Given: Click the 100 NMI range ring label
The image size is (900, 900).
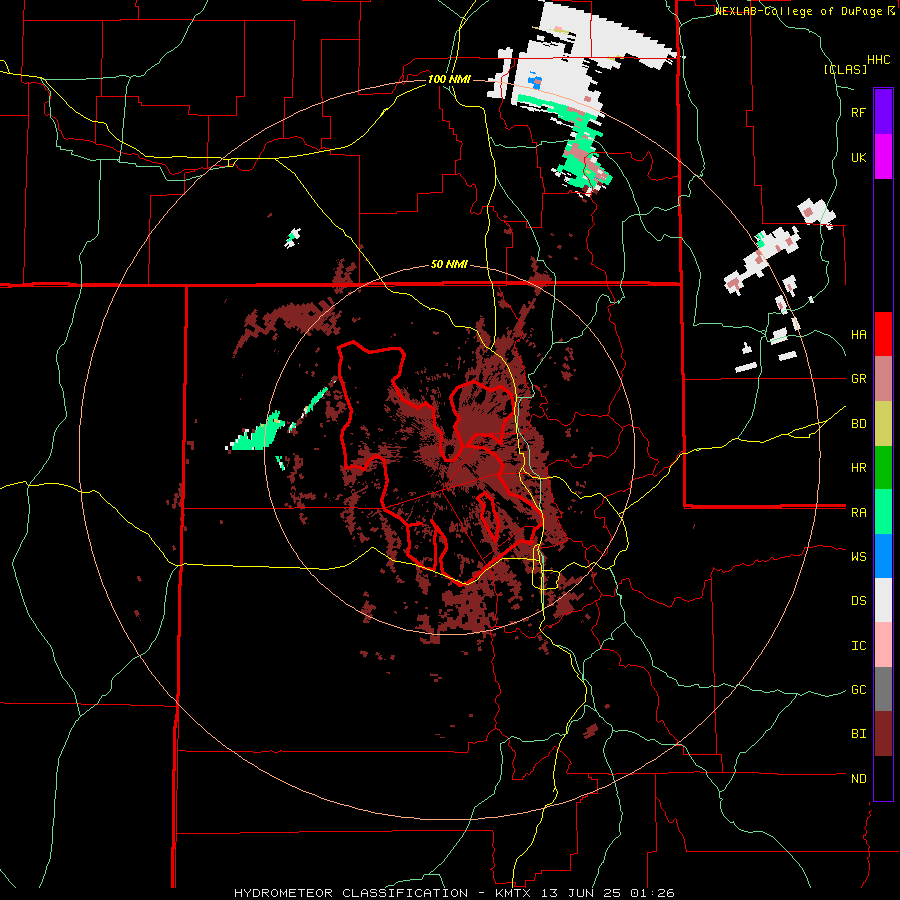Looking at the screenshot, I should tap(449, 79).
